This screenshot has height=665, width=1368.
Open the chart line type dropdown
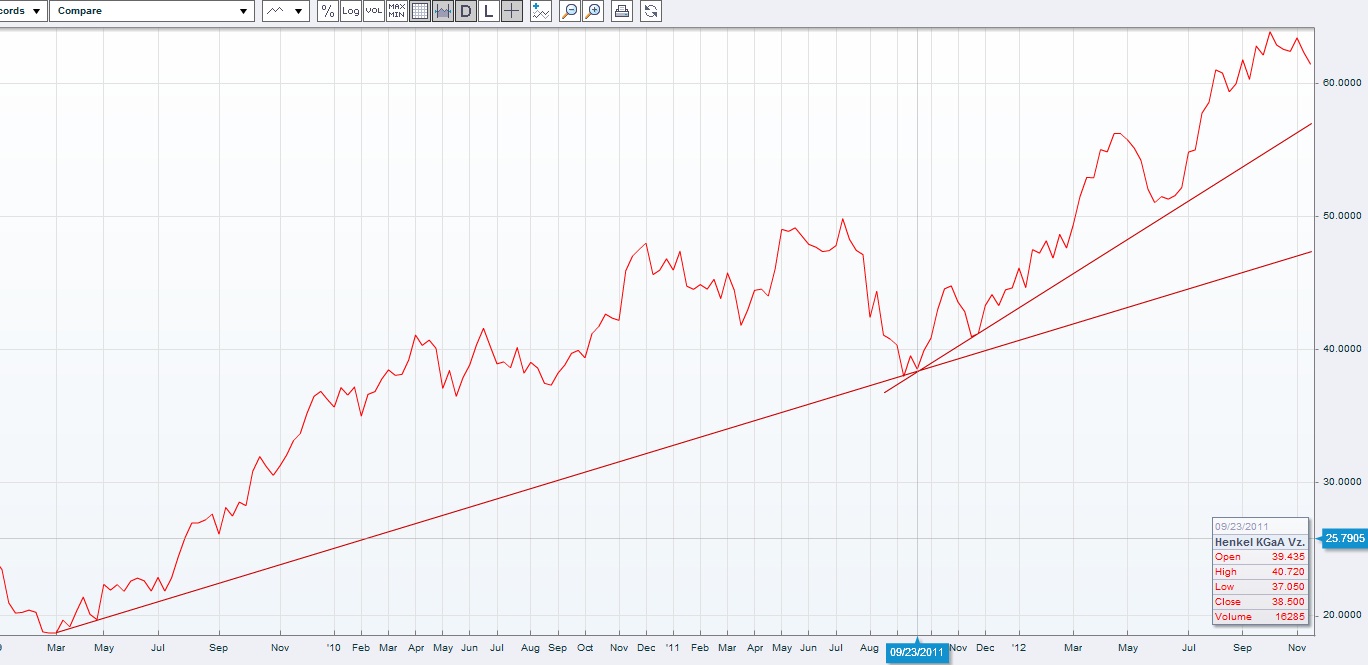pyautogui.click(x=286, y=11)
